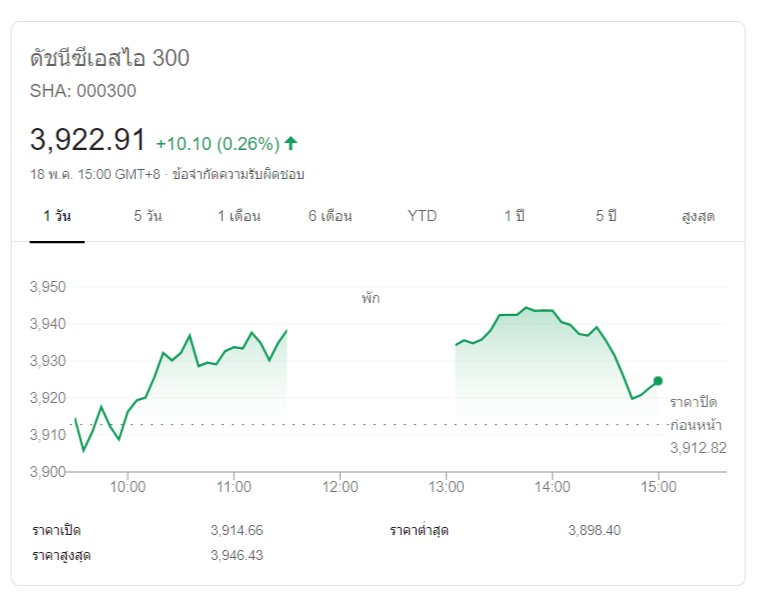Click the 3,922.91 index price
This screenshot has height=611, width=759.
pos(88,139)
